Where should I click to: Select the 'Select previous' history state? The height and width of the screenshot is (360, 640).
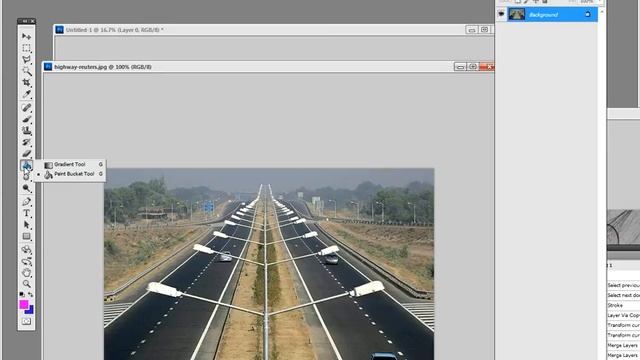(623, 285)
